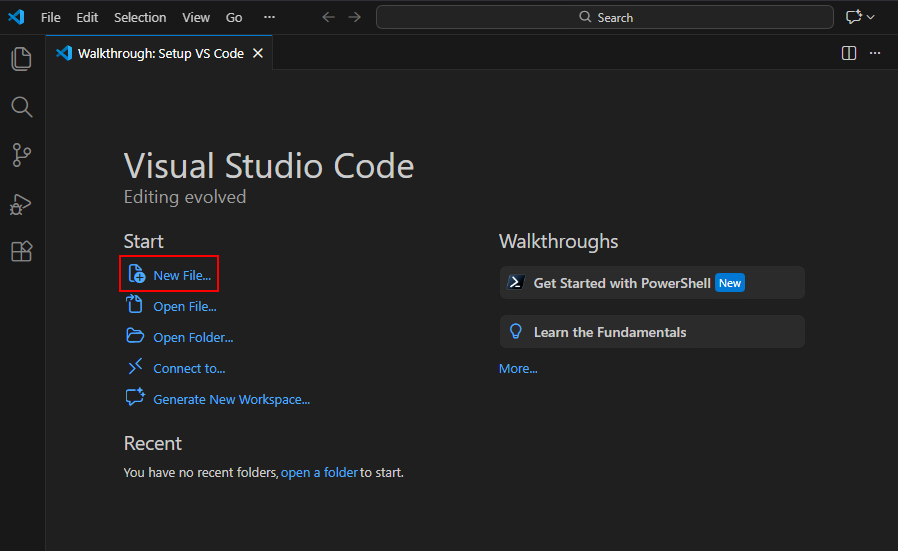The width and height of the screenshot is (898, 551).
Task: Close the Walkthrough: Setup VS Code tab
Action: [258, 53]
